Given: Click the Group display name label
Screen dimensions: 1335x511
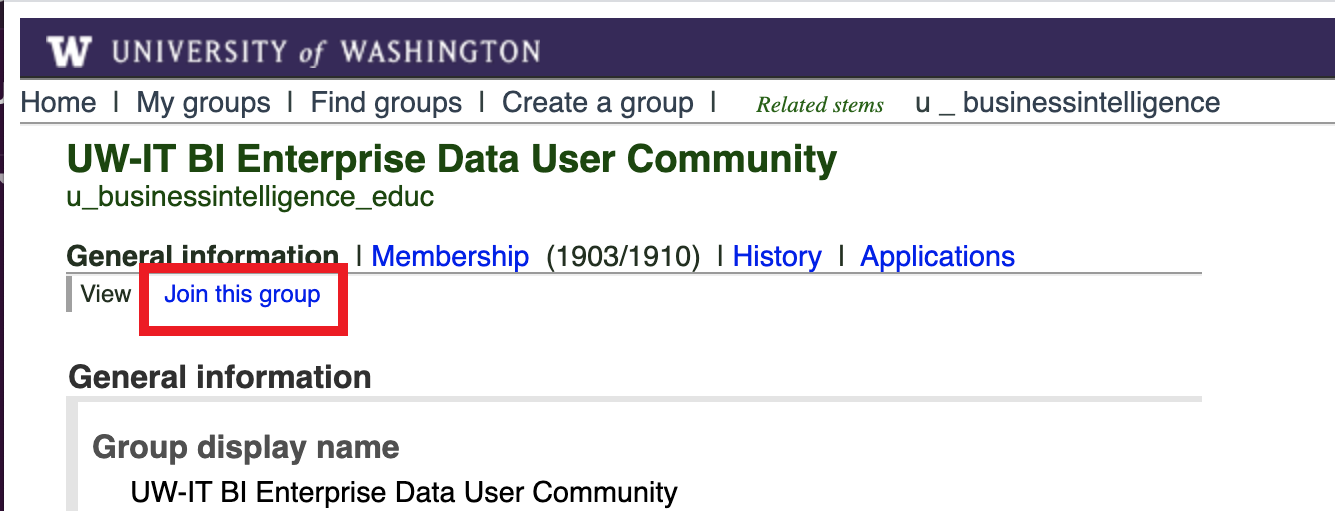Looking at the screenshot, I should 246,447.
